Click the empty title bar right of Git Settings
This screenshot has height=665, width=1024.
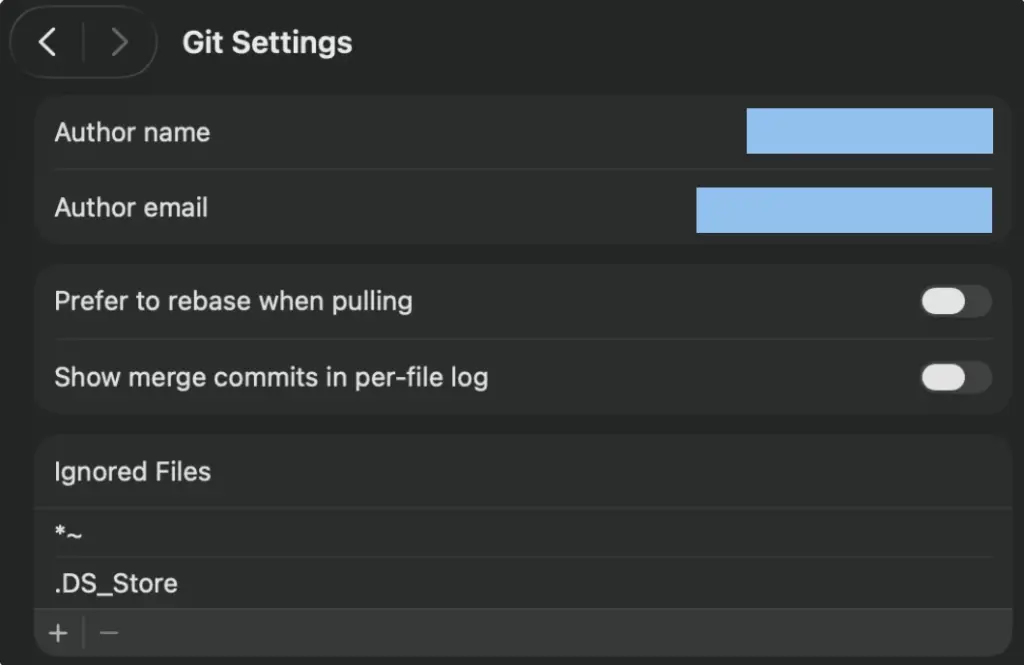pos(680,43)
